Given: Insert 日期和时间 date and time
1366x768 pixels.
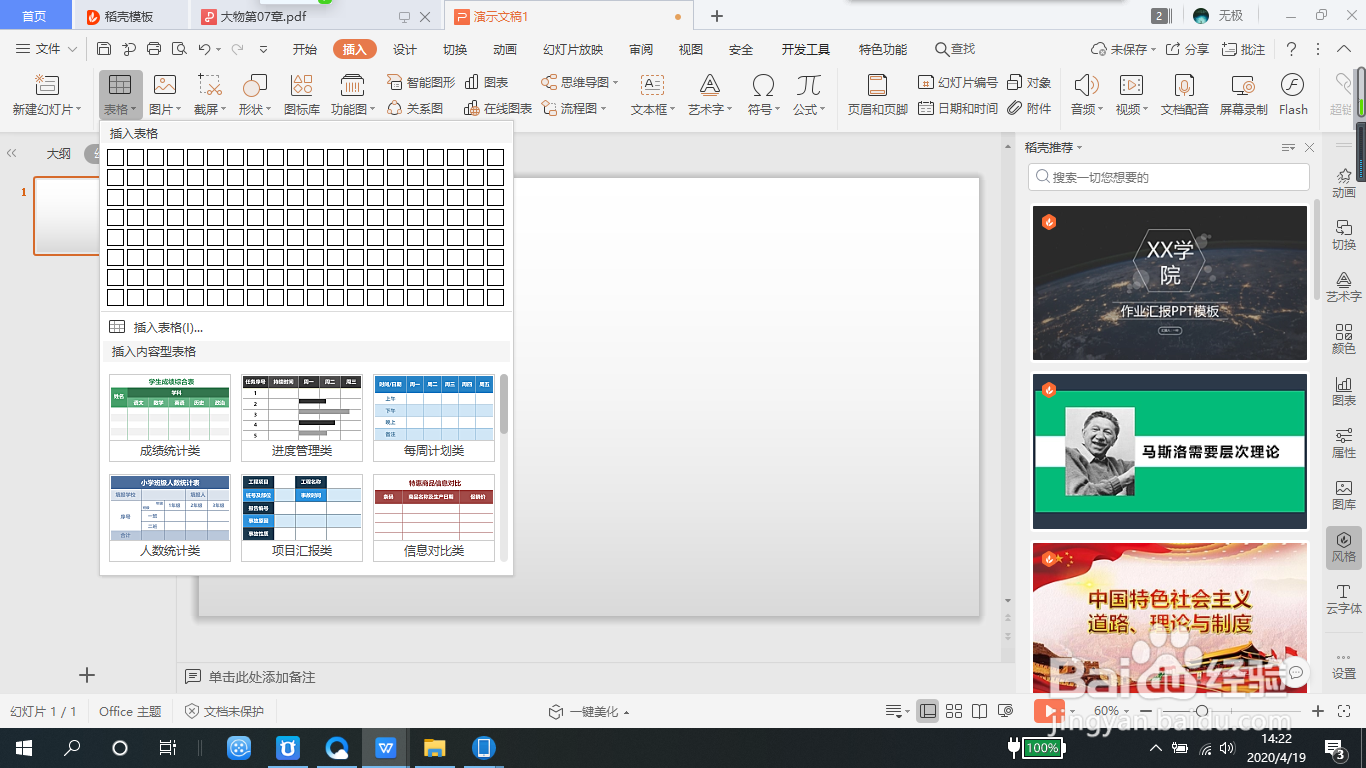Looking at the screenshot, I should (x=958, y=108).
